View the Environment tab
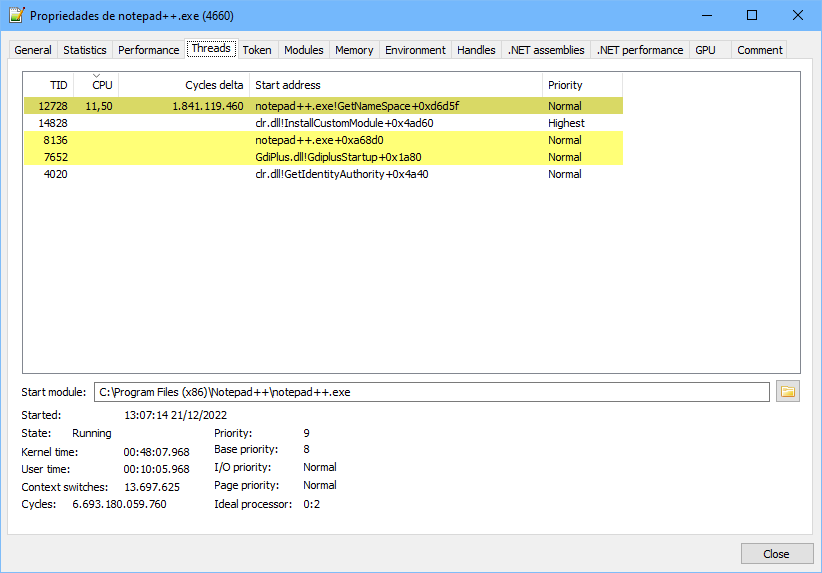The height and width of the screenshot is (573, 822). pyautogui.click(x=415, y=50)
